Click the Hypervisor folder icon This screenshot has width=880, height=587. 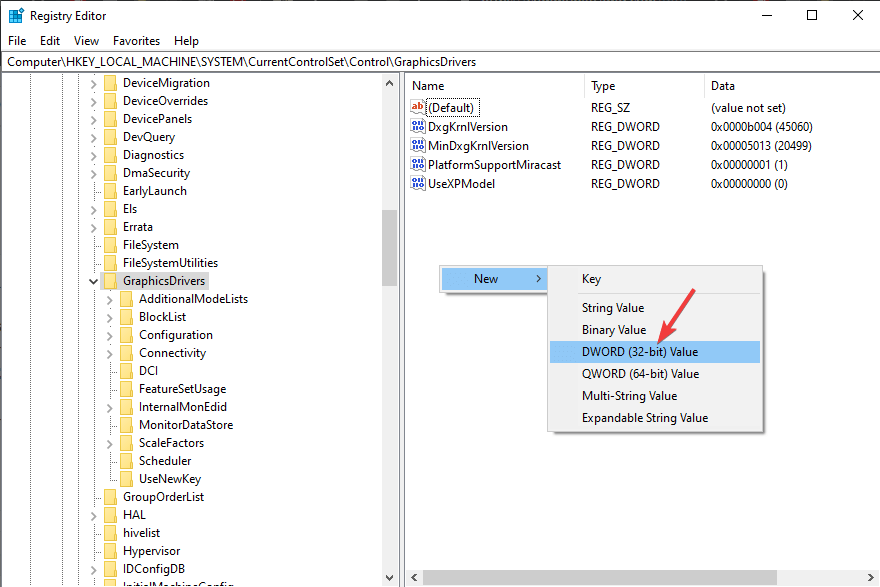111,551
